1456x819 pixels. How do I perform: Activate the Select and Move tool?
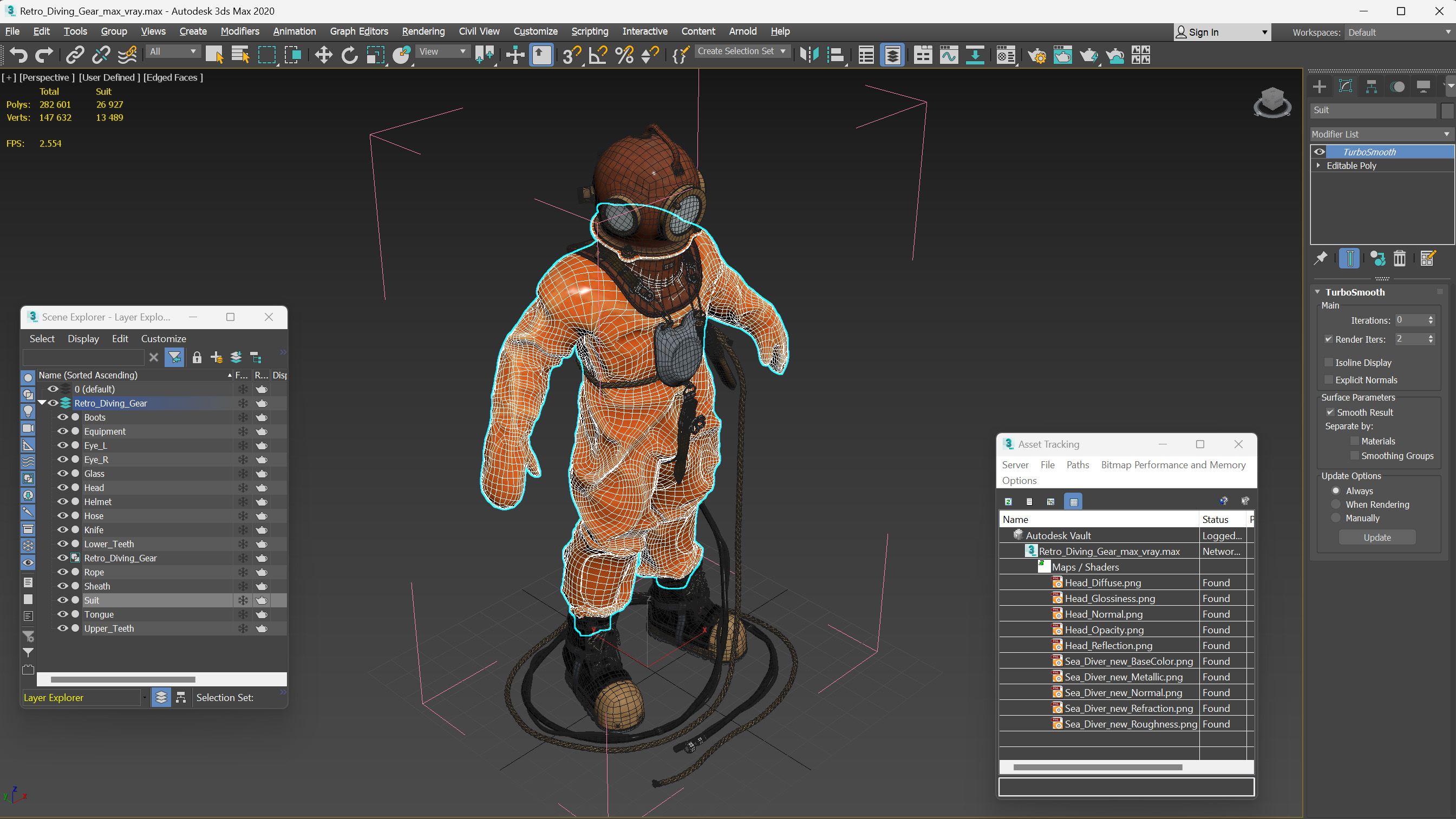(x=323, y=55)
